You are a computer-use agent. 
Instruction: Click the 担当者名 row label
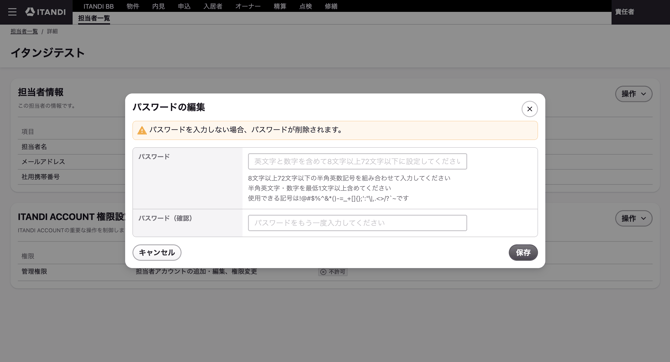coord(34,147)
